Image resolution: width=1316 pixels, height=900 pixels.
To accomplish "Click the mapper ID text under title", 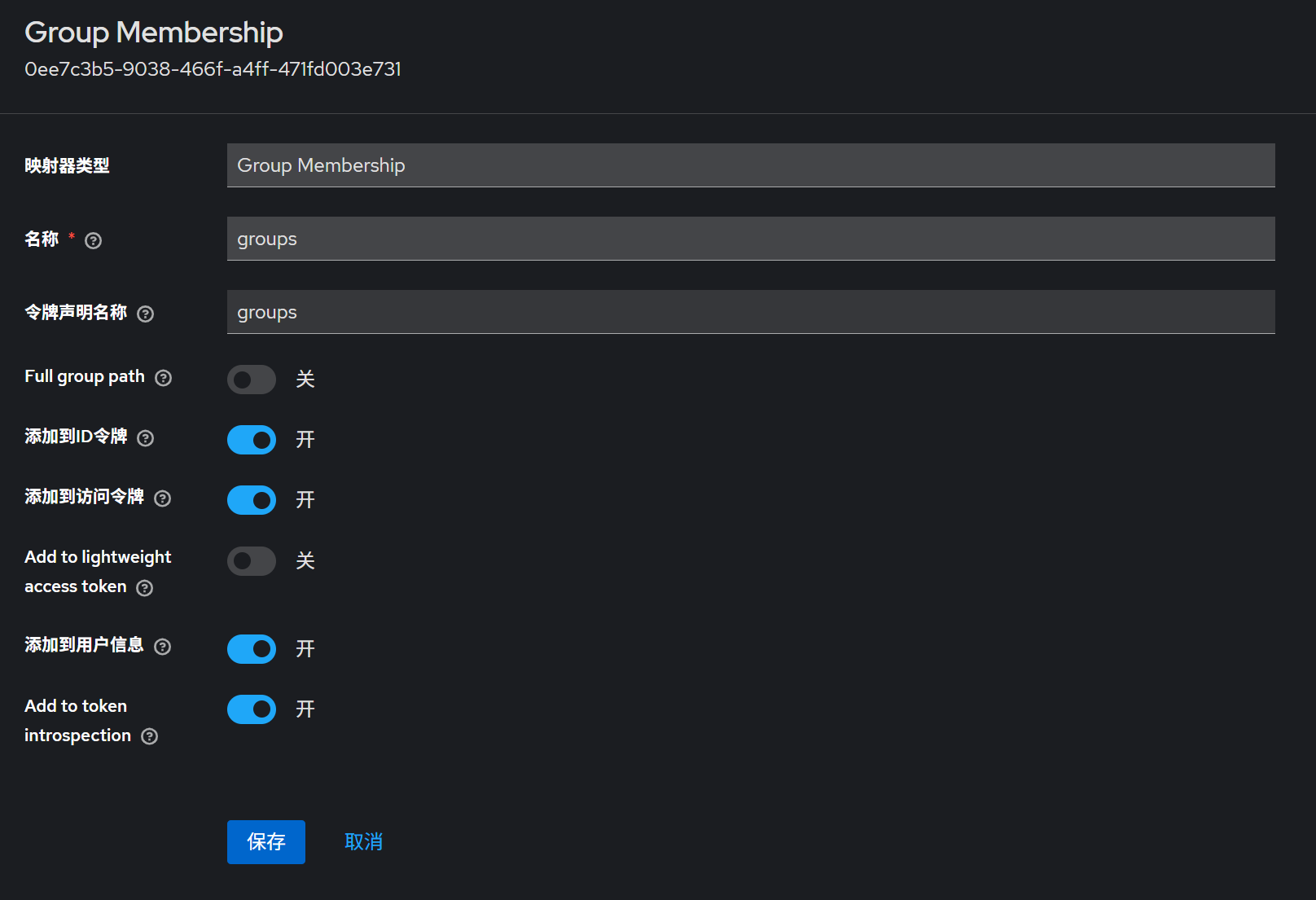I will tap(213, 69).
